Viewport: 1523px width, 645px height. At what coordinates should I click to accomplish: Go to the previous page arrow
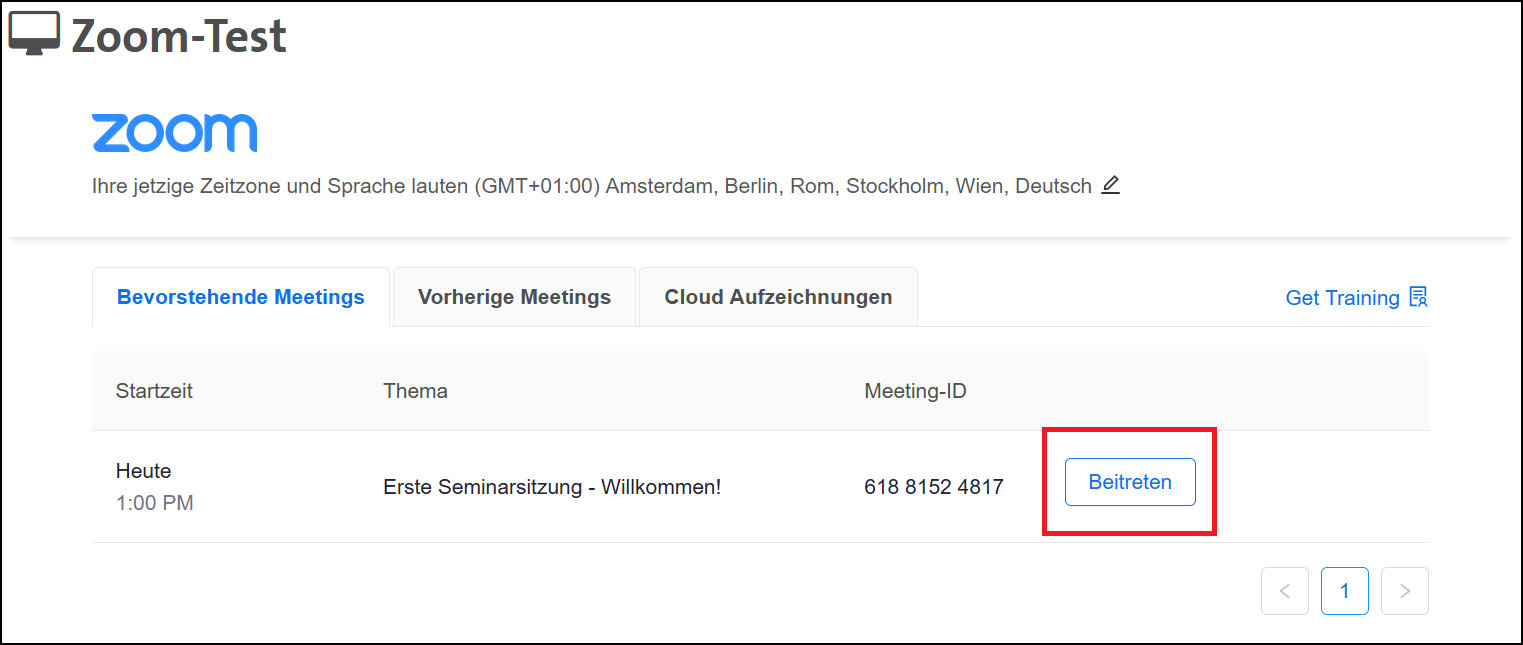1284,591
